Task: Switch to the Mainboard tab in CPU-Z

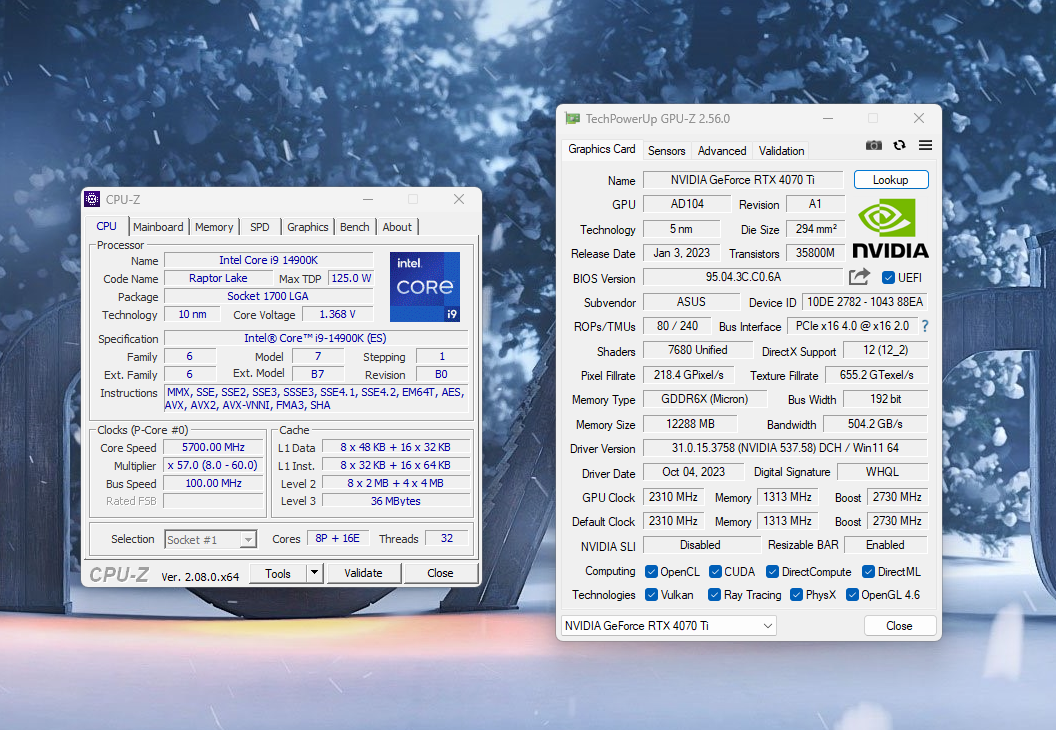Action: [158, 227]
